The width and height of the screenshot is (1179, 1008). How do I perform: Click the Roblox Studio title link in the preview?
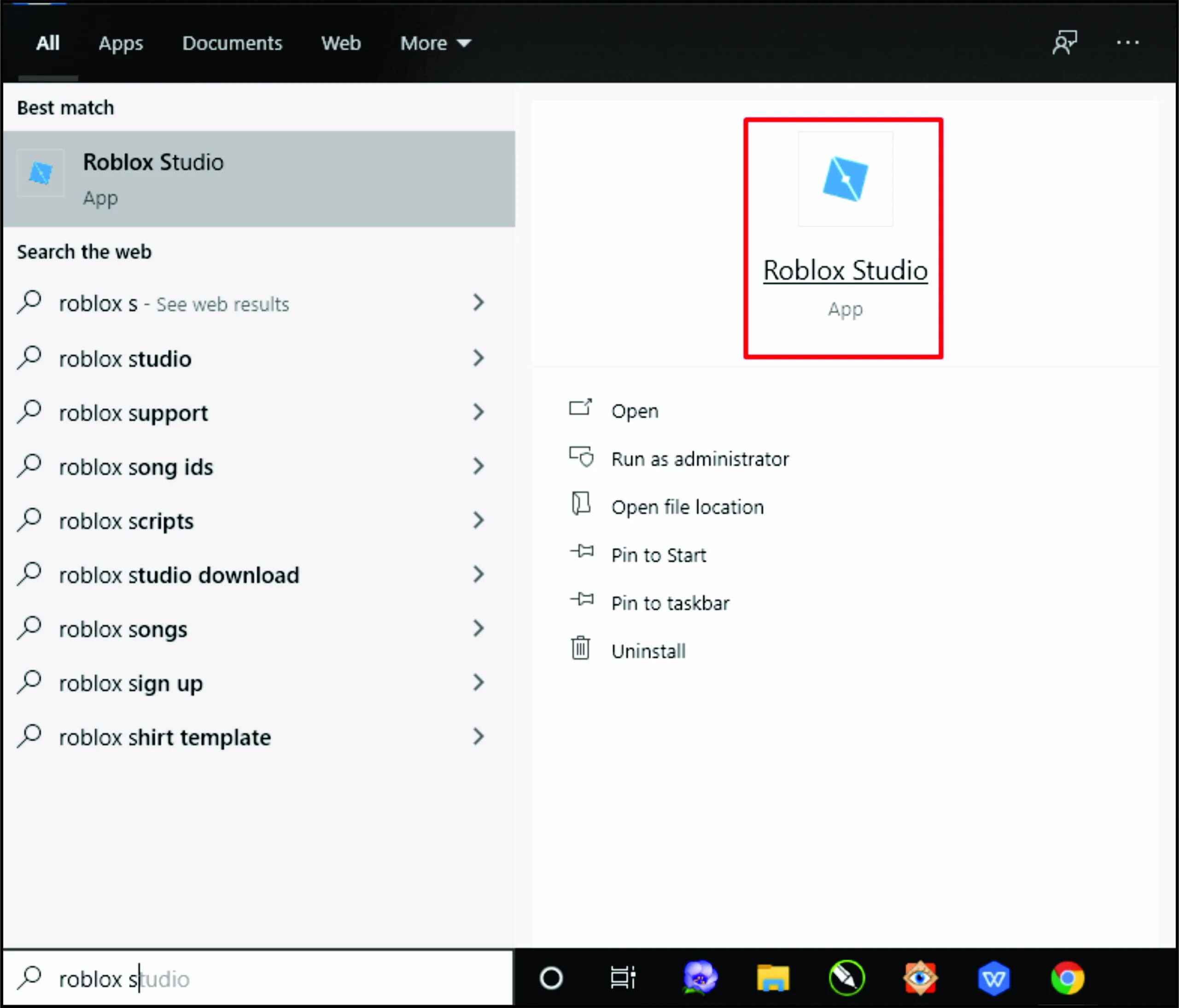[845, 270]
